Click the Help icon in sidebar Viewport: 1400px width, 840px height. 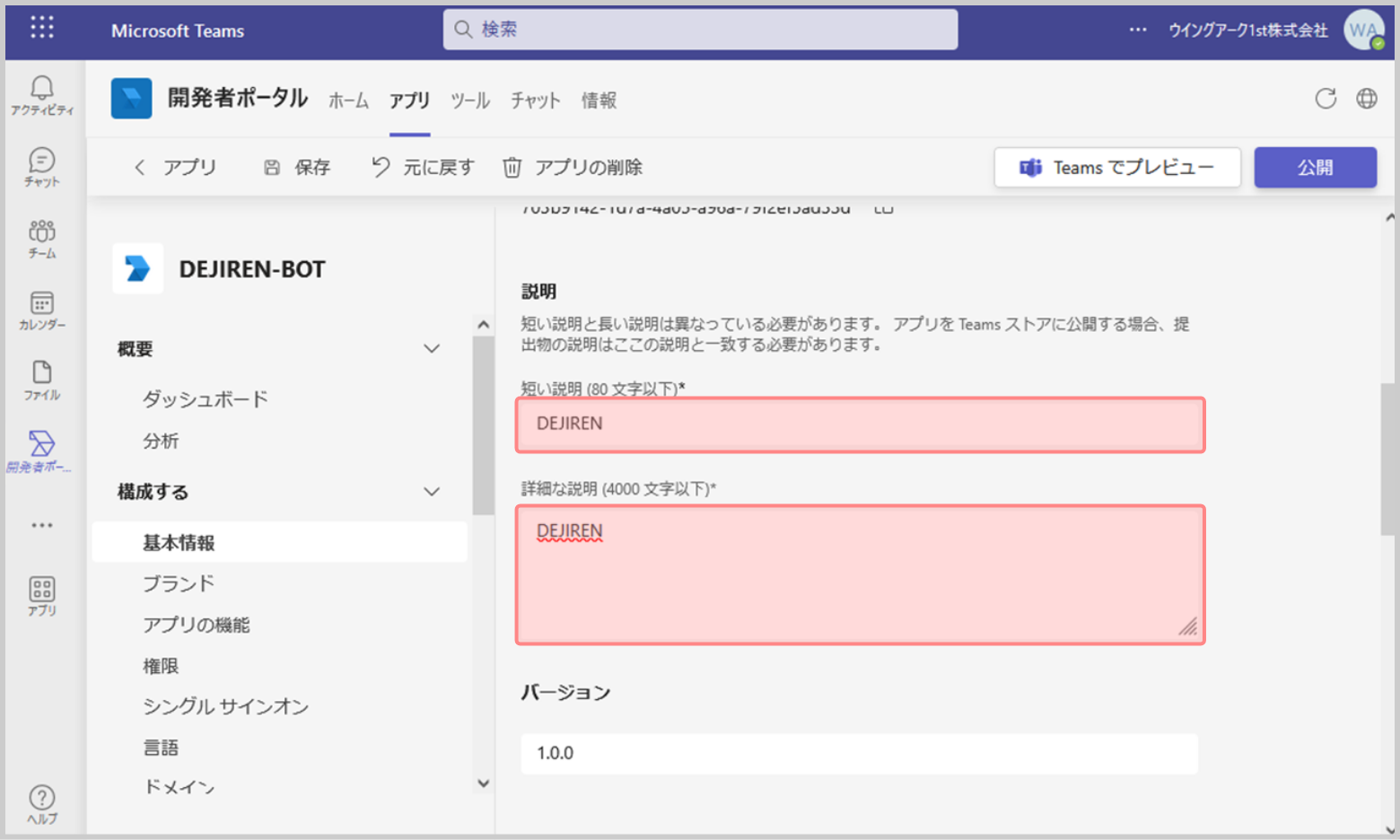pos(41,803)
